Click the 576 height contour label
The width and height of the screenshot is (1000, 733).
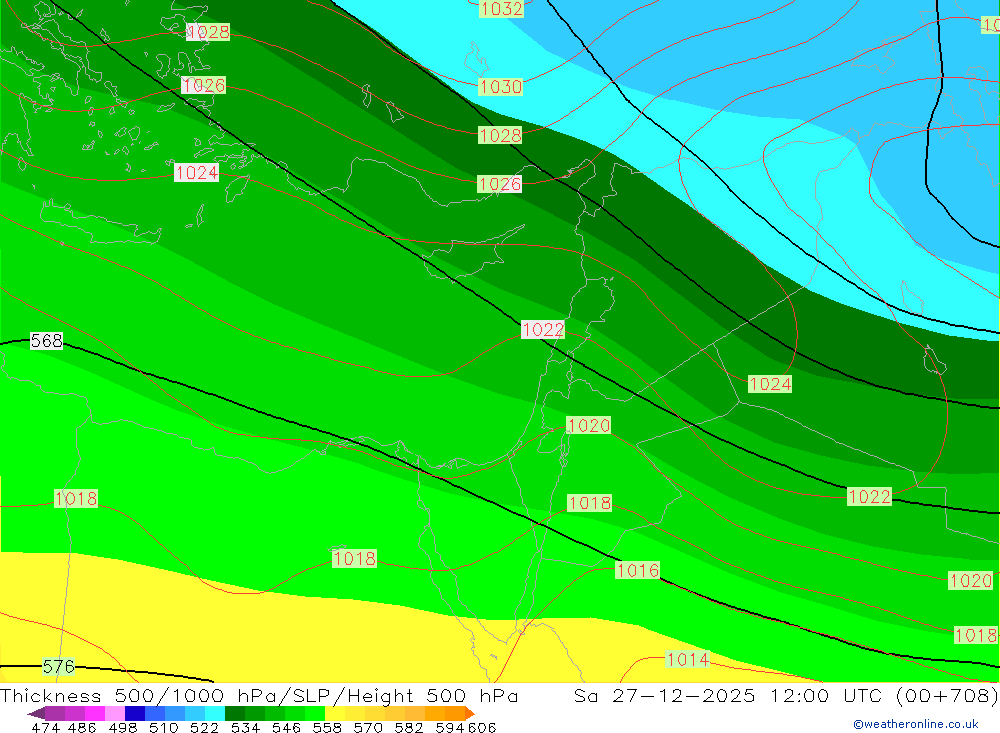pyautogui.click(x=59, y=667)
